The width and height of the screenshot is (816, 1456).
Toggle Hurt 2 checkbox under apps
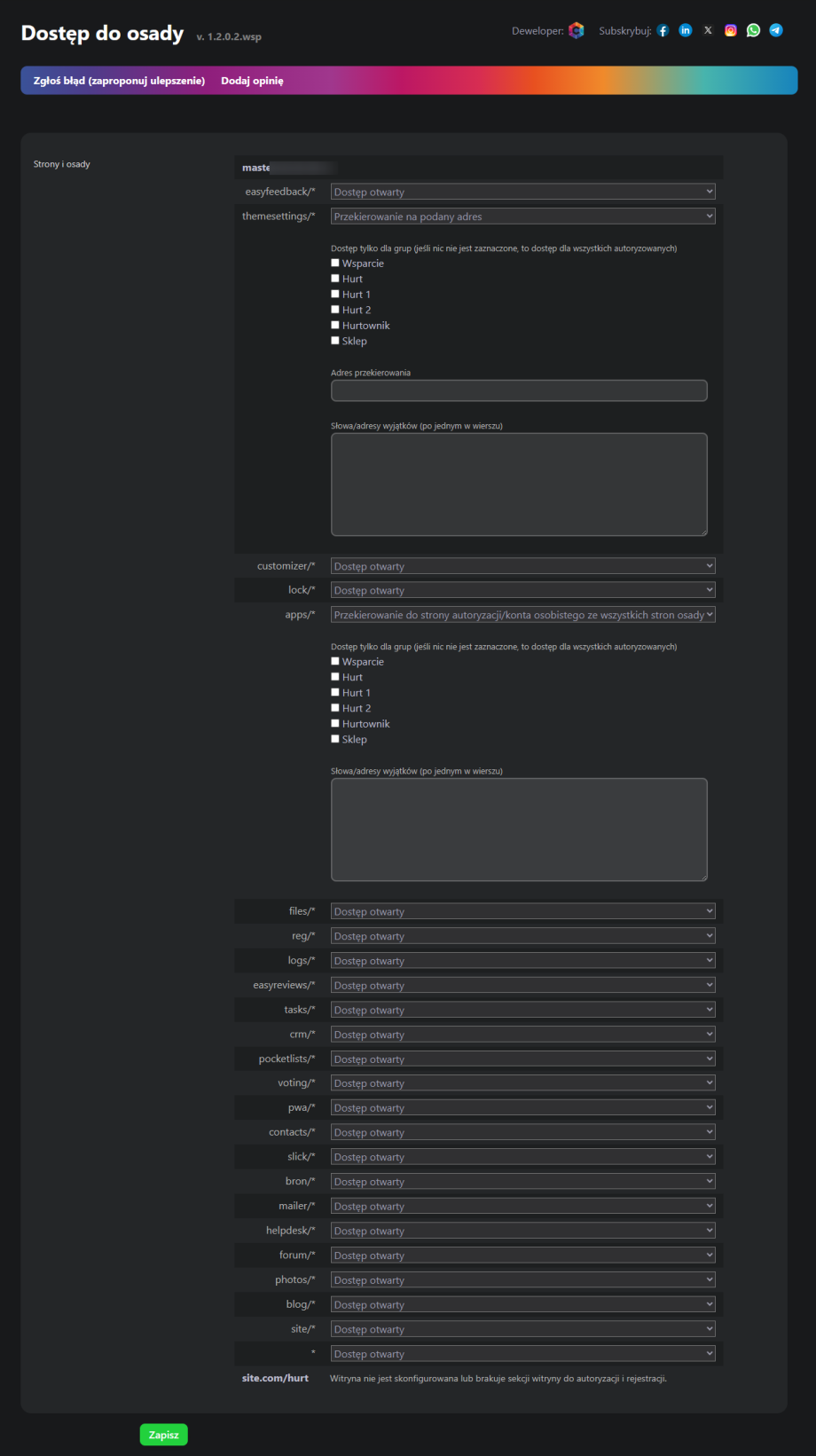point(335,708)
